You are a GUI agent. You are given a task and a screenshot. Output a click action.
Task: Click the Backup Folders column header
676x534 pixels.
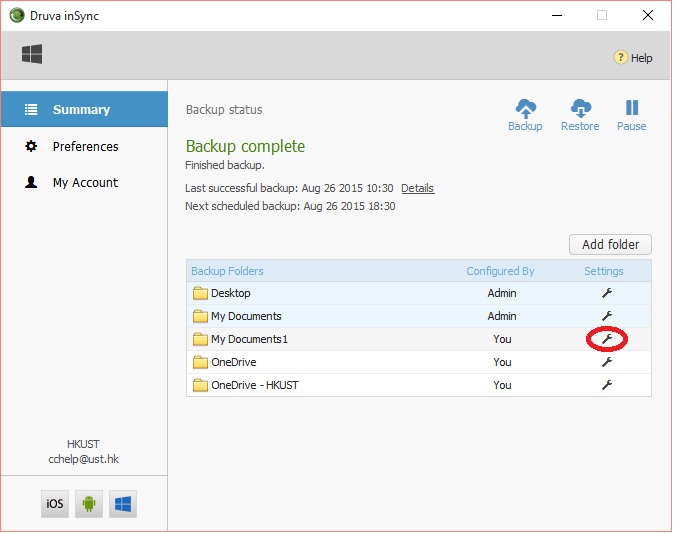click(227, 271)
